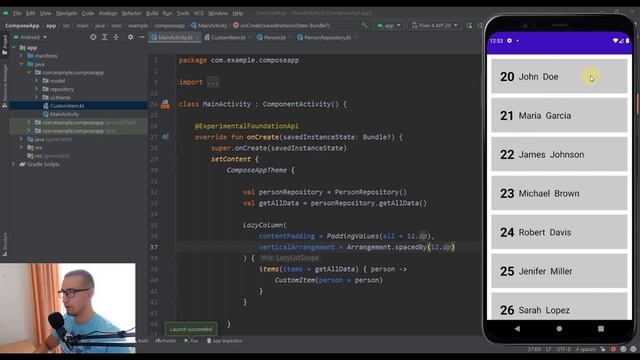Hide the Project panel with minus icon
This screenshot has width=640, height=360.
(142, 37)
